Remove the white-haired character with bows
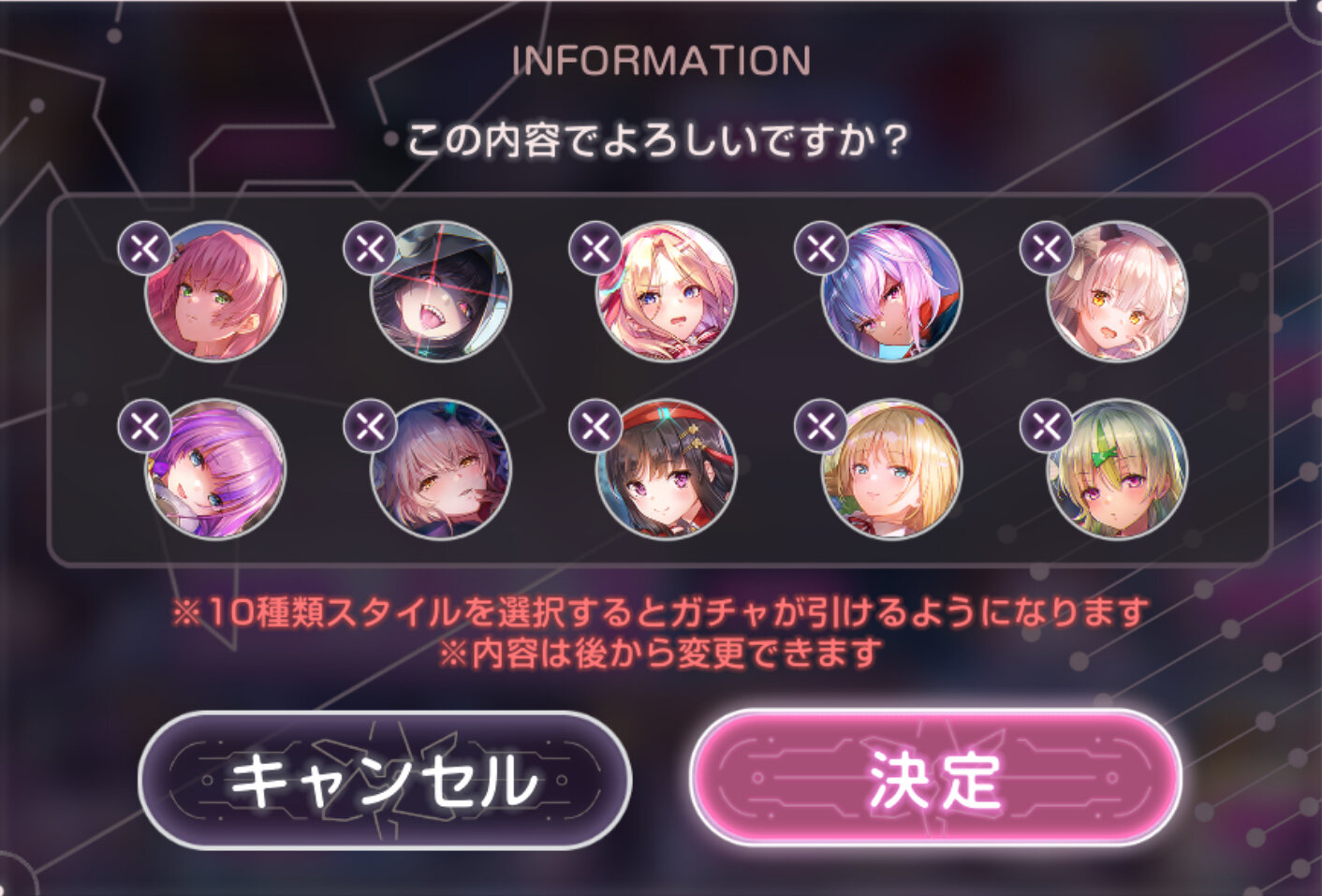The height and width of the screenshot is (896, 1322). pyautogui.click(x=1046, y=248)
